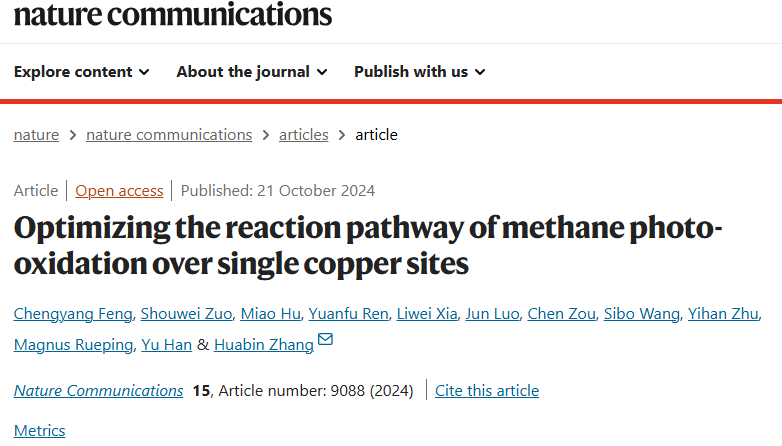782x446 pixels.
Task: Open the Yihan Zhu author link
Action: [x=723, y=314]
